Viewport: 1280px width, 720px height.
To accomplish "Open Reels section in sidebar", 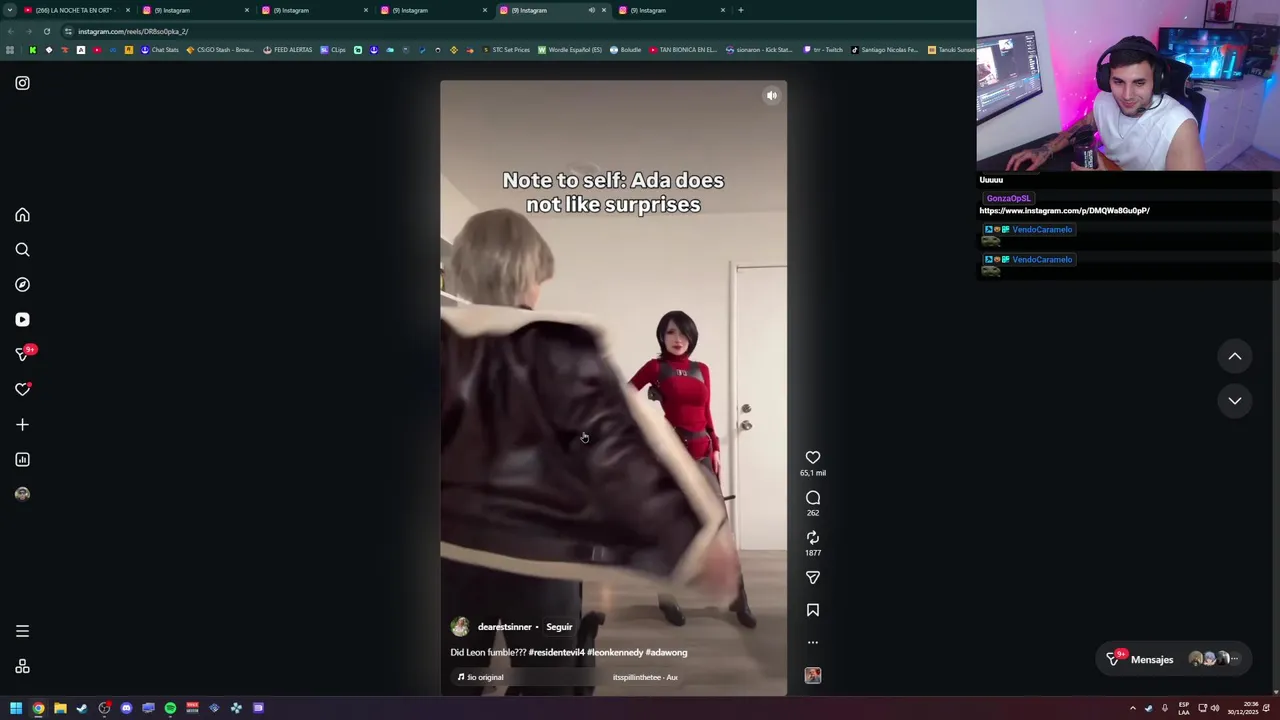I will (x=22, y=320).
